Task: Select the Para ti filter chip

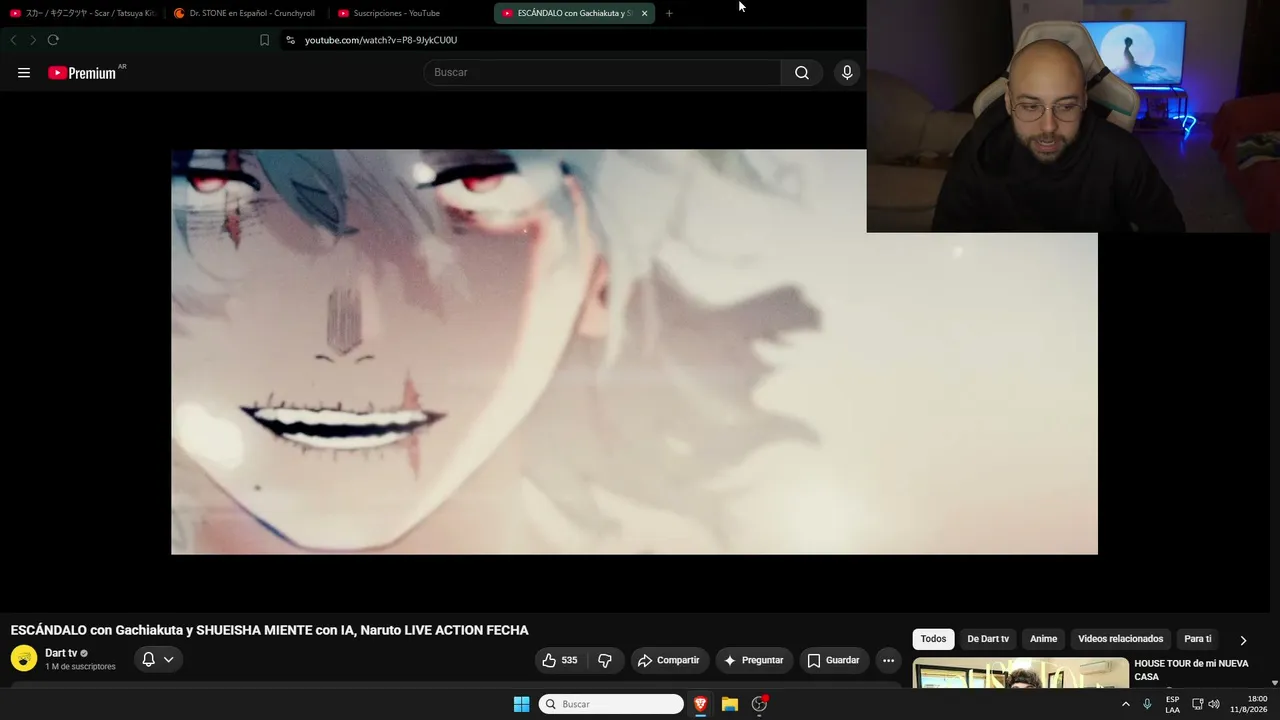Action: pyautogui.click(x=1197, y=639)
